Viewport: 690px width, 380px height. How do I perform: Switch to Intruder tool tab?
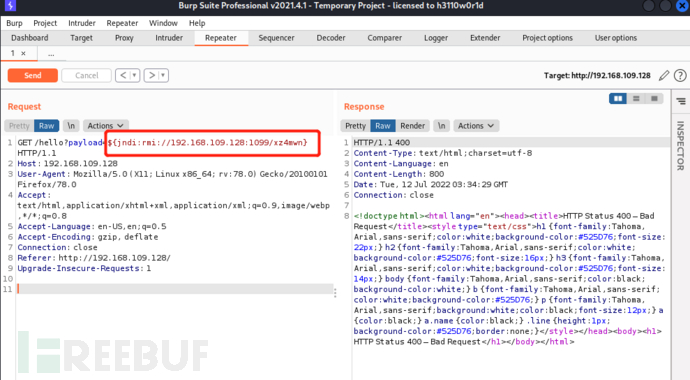point(169,38)
